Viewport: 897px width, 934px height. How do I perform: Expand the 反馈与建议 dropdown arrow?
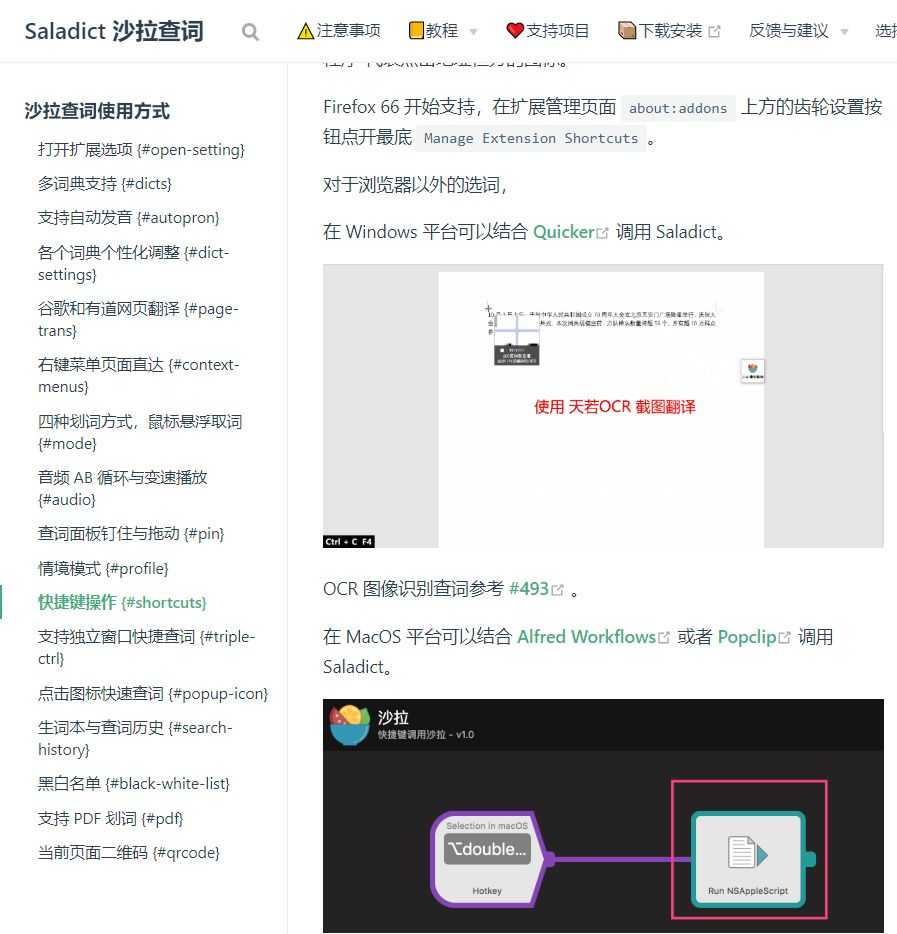coord(844,32)
